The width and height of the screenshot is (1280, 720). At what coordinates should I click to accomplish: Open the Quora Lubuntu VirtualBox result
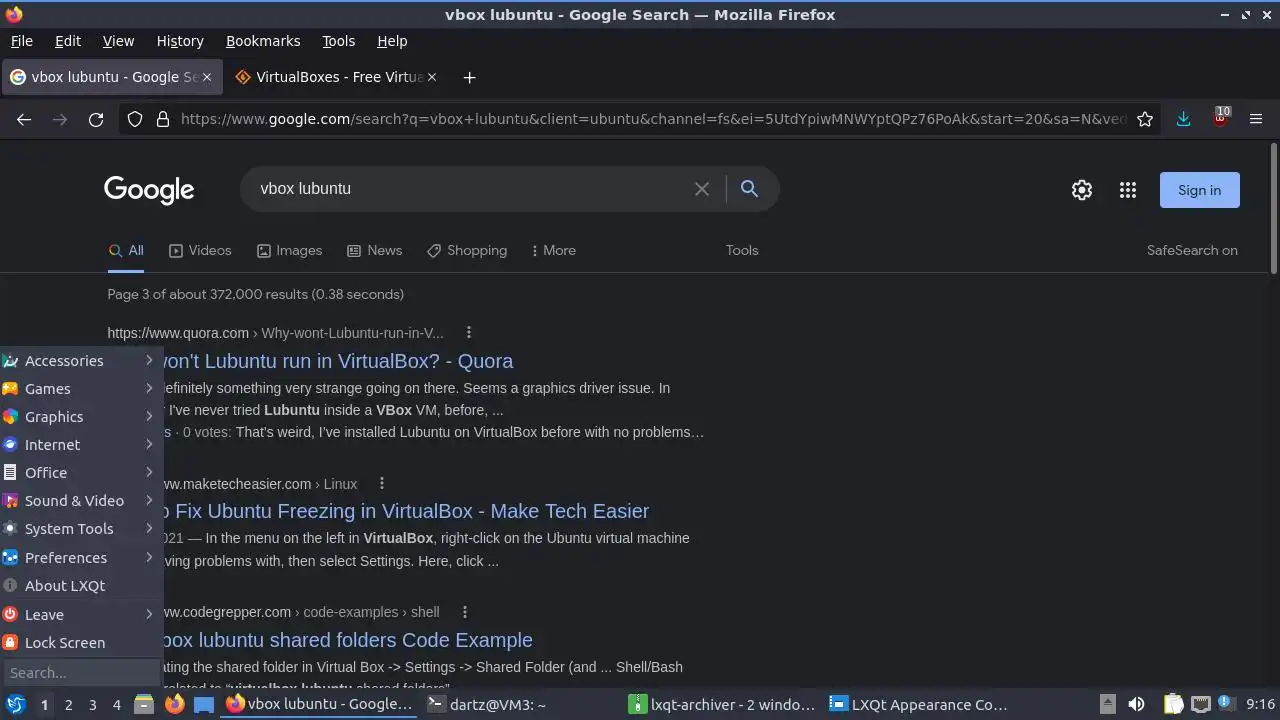click(338, 361)
